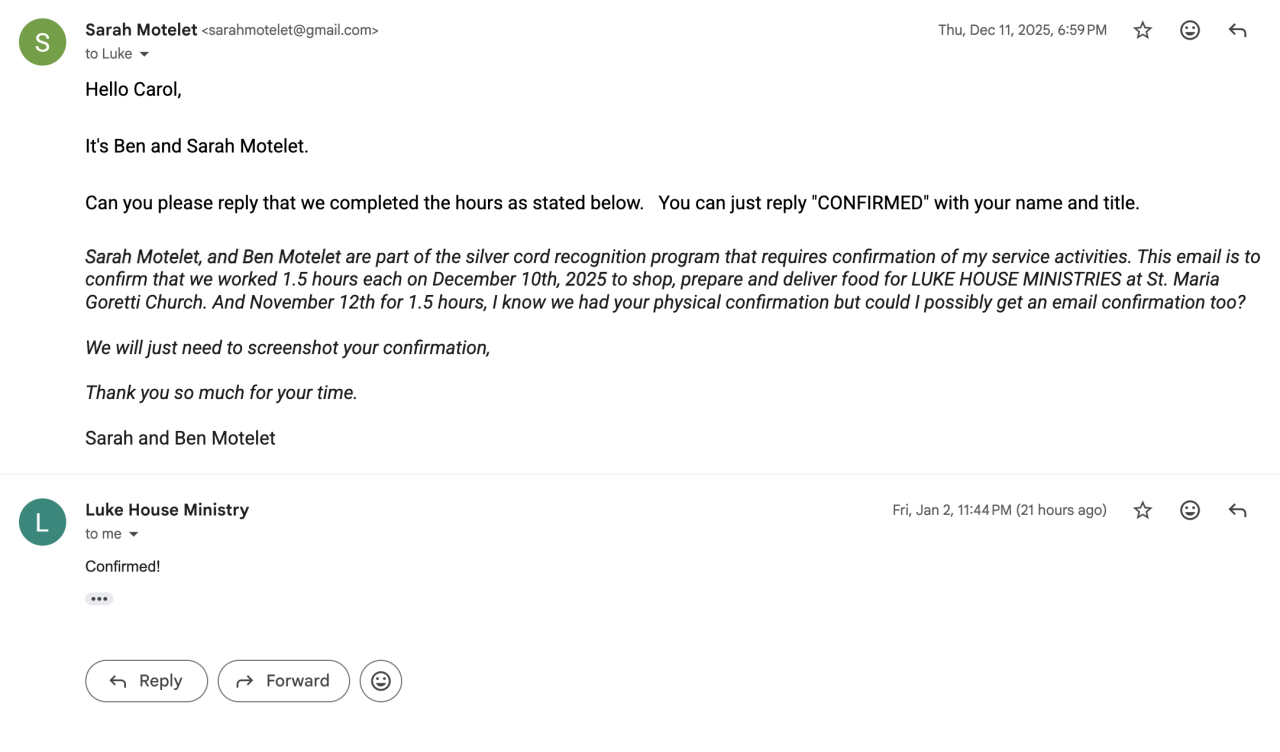
Task: Click the Luke House Ministry sender name
Action: (167, 510)
